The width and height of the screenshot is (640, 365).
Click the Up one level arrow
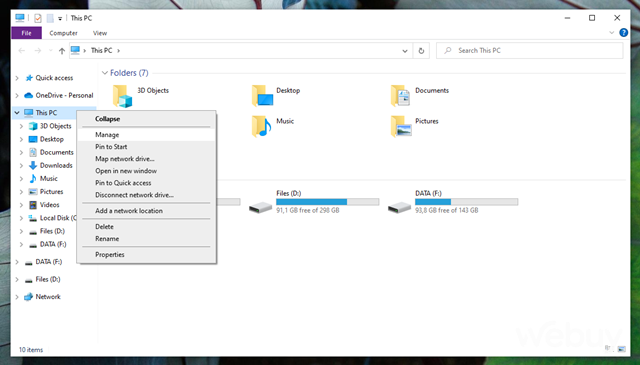62,51
